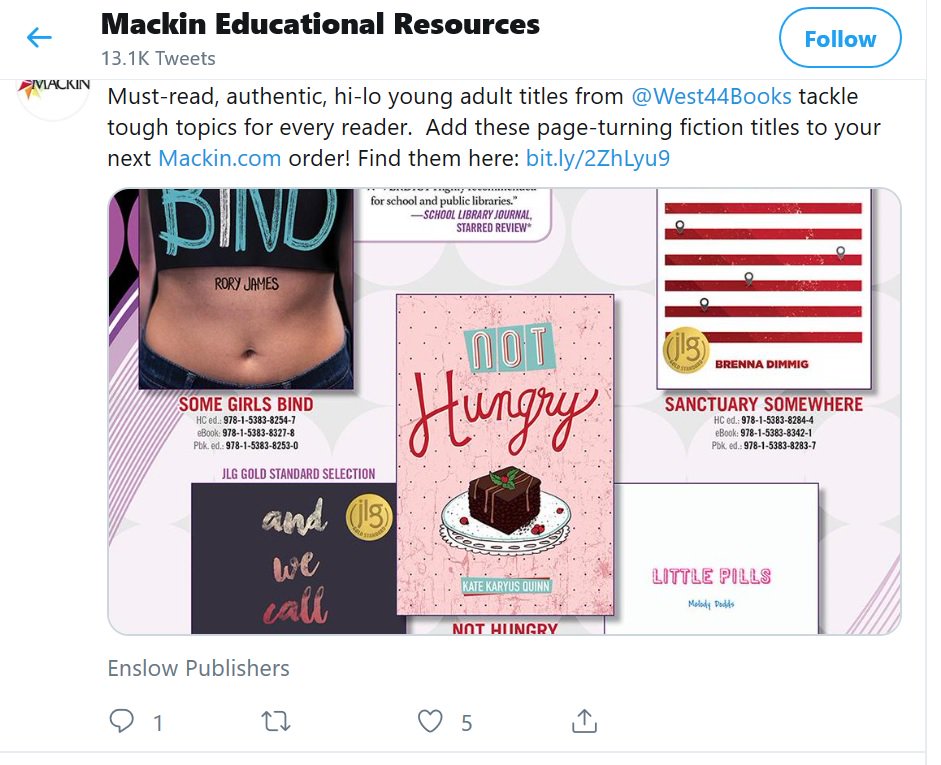
Task: Open the @West44Books mention
Action: click(711, 96)
